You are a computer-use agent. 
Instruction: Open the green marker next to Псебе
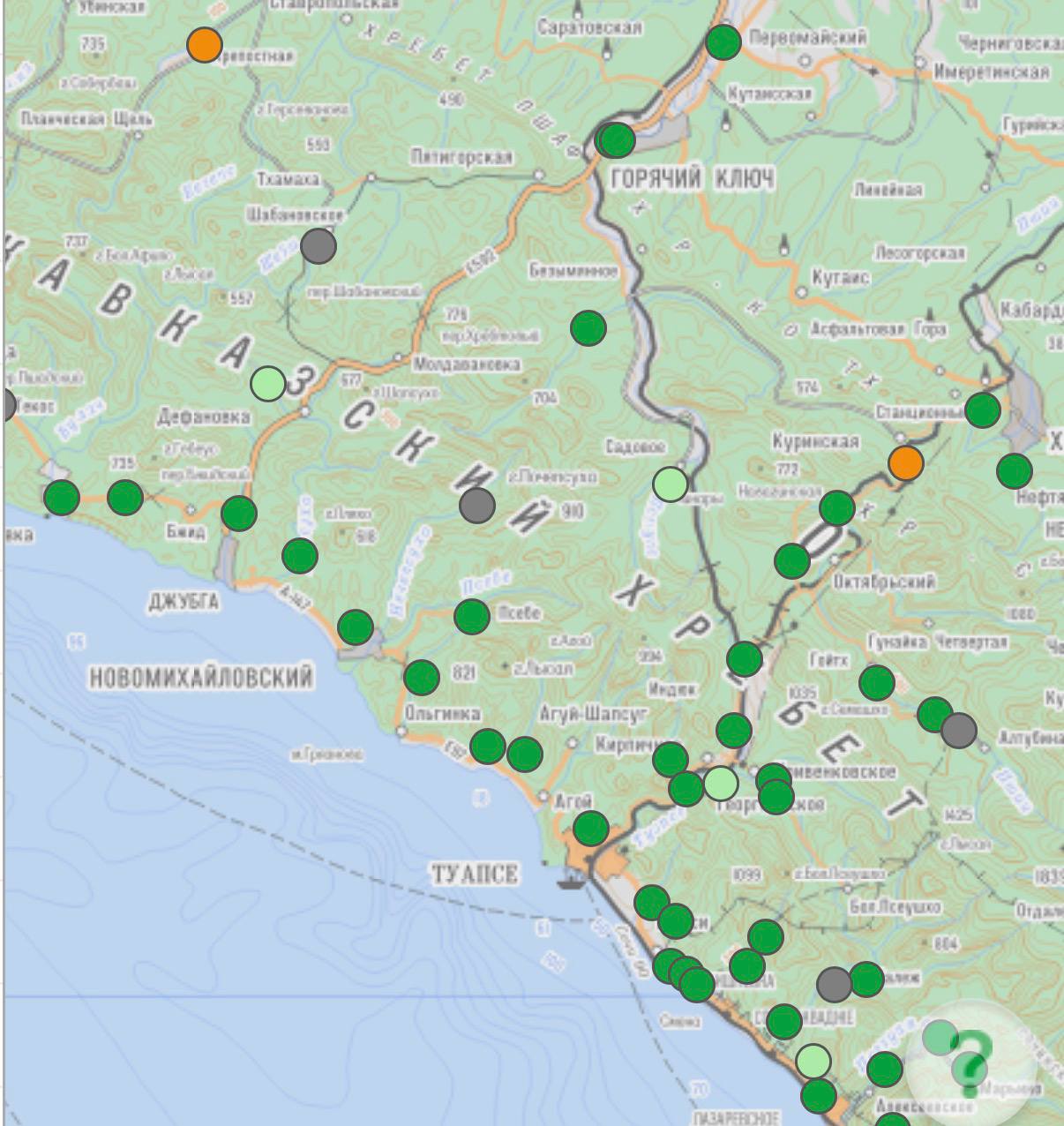pos(472,617)
